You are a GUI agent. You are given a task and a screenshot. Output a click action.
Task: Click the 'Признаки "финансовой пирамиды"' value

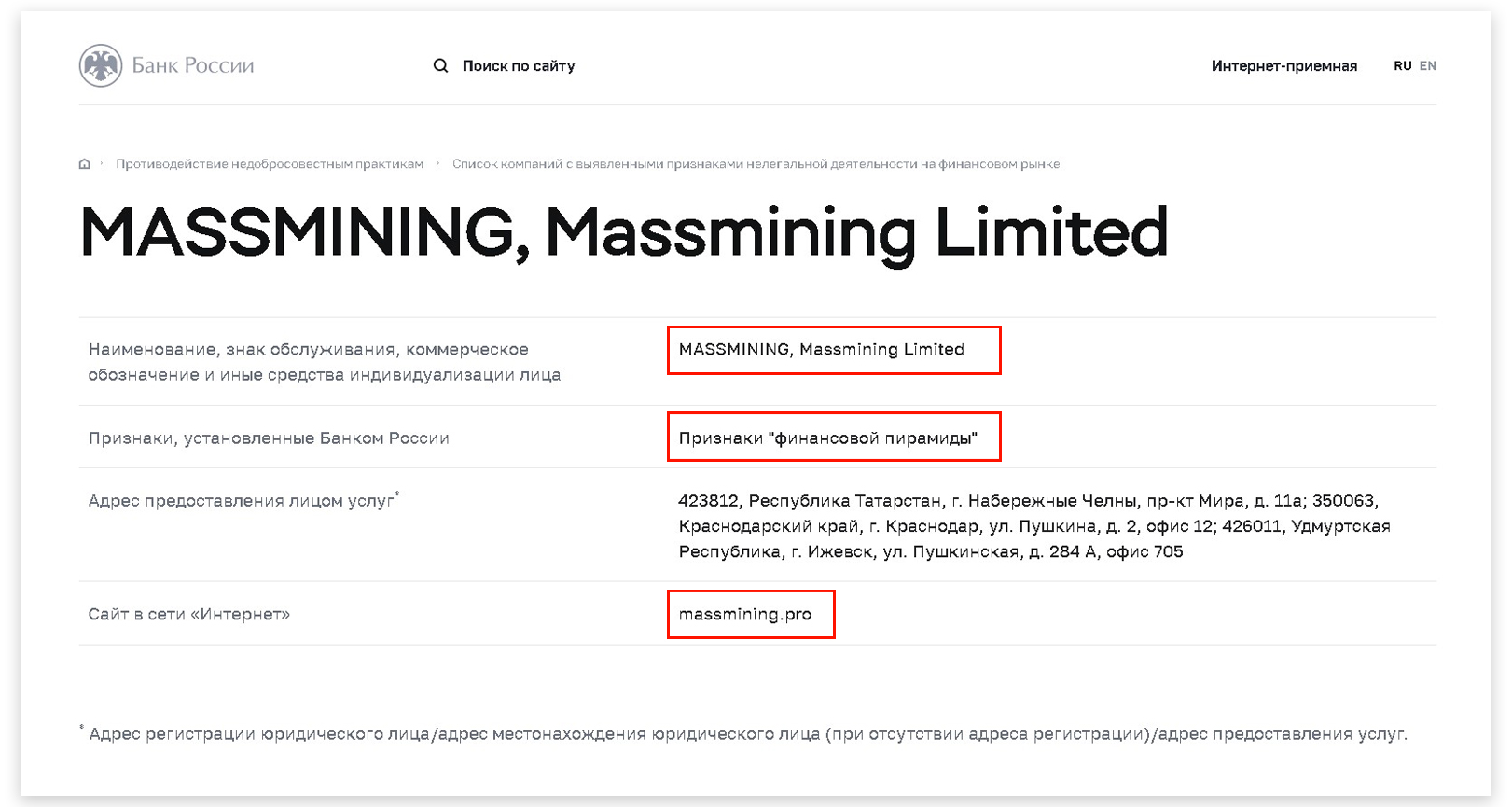pos(827,438)
